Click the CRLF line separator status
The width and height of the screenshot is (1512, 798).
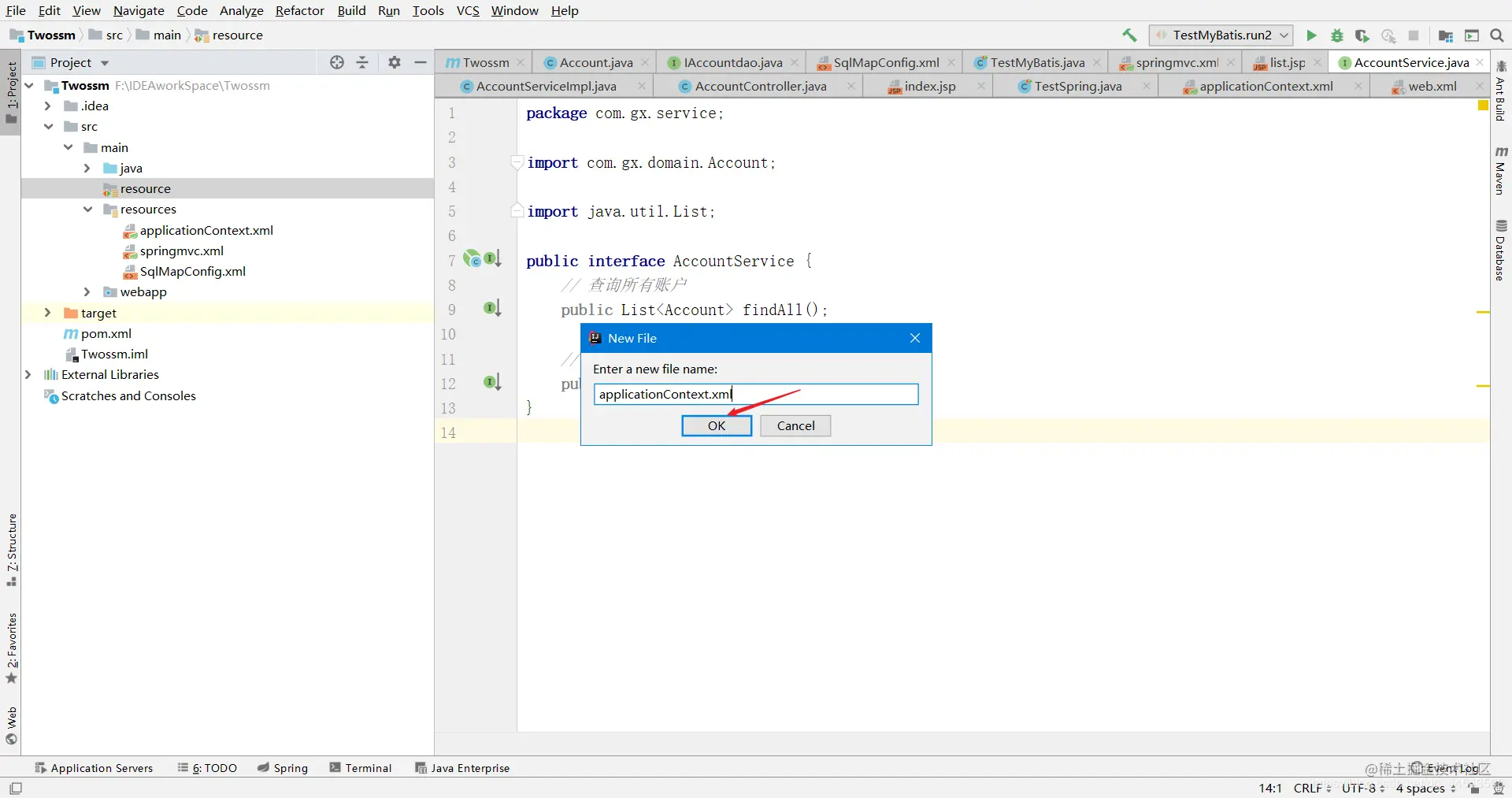pos(1312,788)
